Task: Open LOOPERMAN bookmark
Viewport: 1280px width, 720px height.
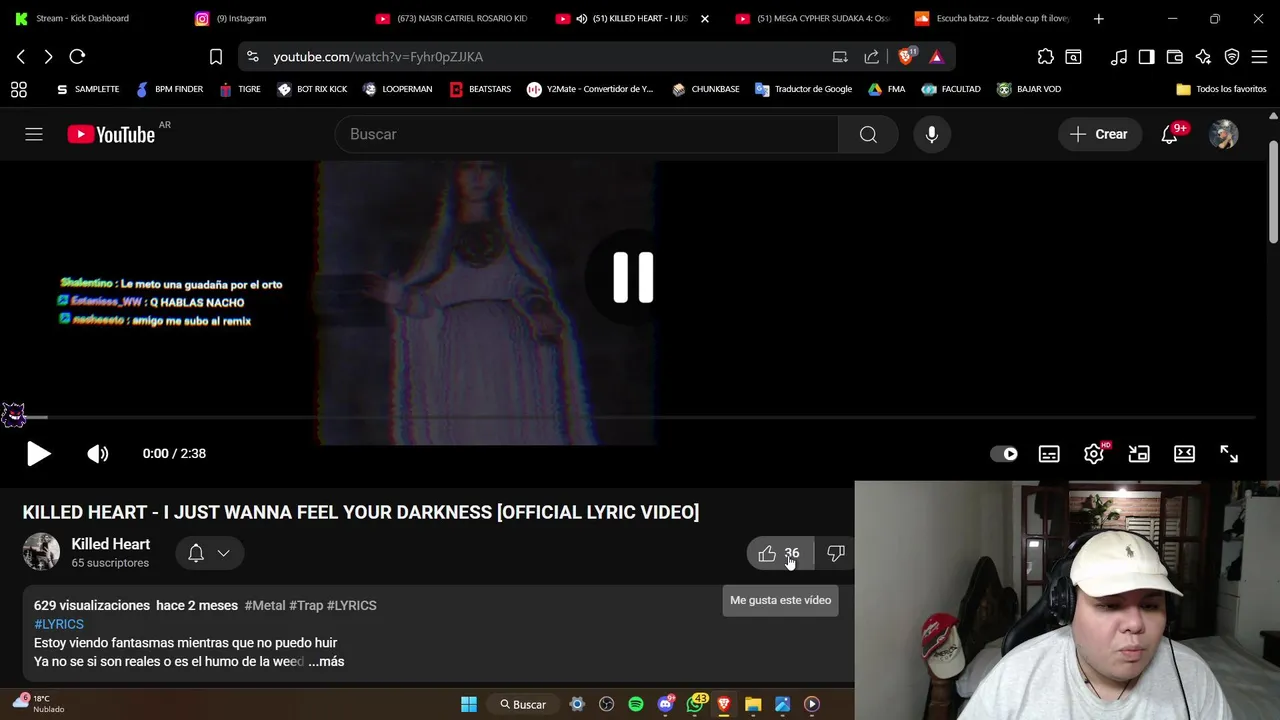Action: pos(397,89)
